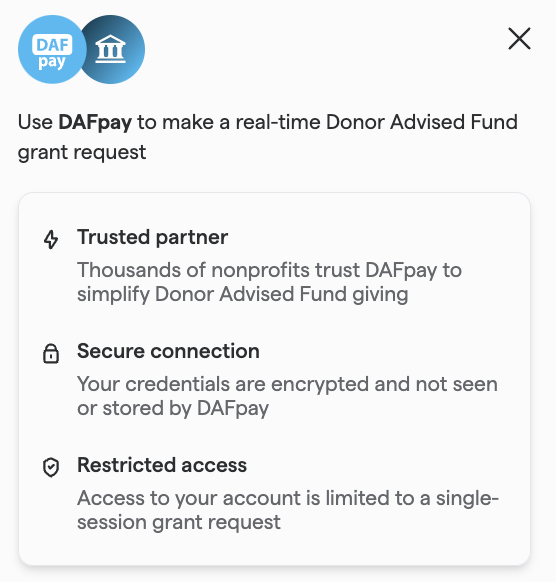Click the DAFpay logo circle
The width and height of the screenshot is (556, 582).
(x=52, y=49)
